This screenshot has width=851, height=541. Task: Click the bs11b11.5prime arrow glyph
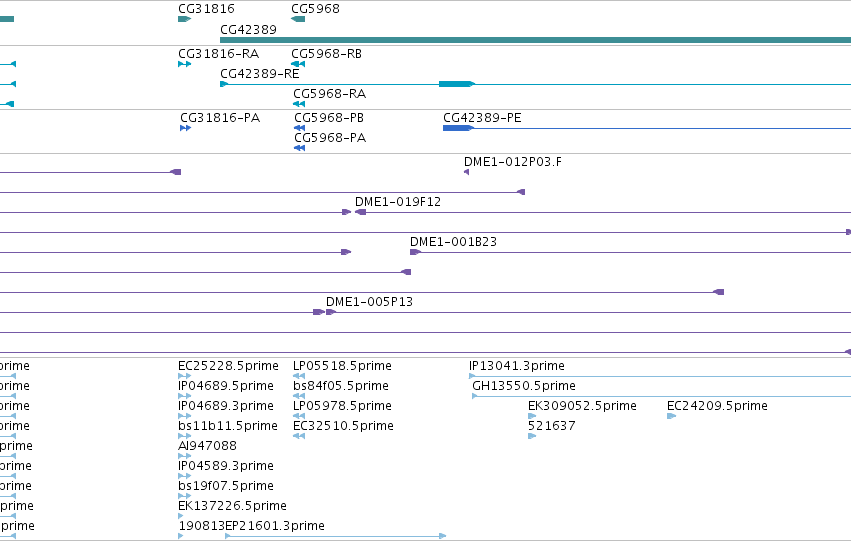185,436
